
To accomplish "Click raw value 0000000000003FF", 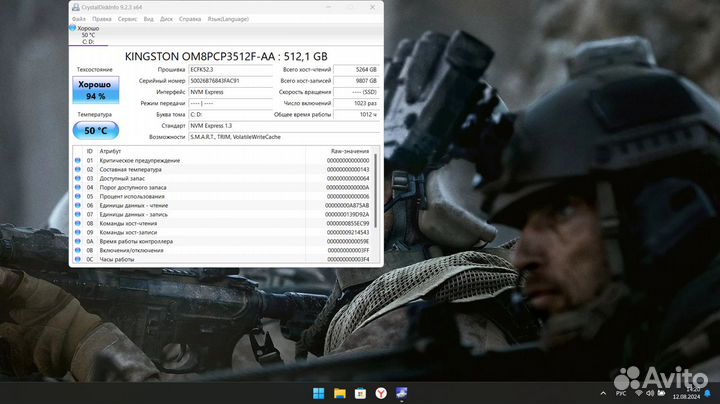I will [x=348, y=251].
